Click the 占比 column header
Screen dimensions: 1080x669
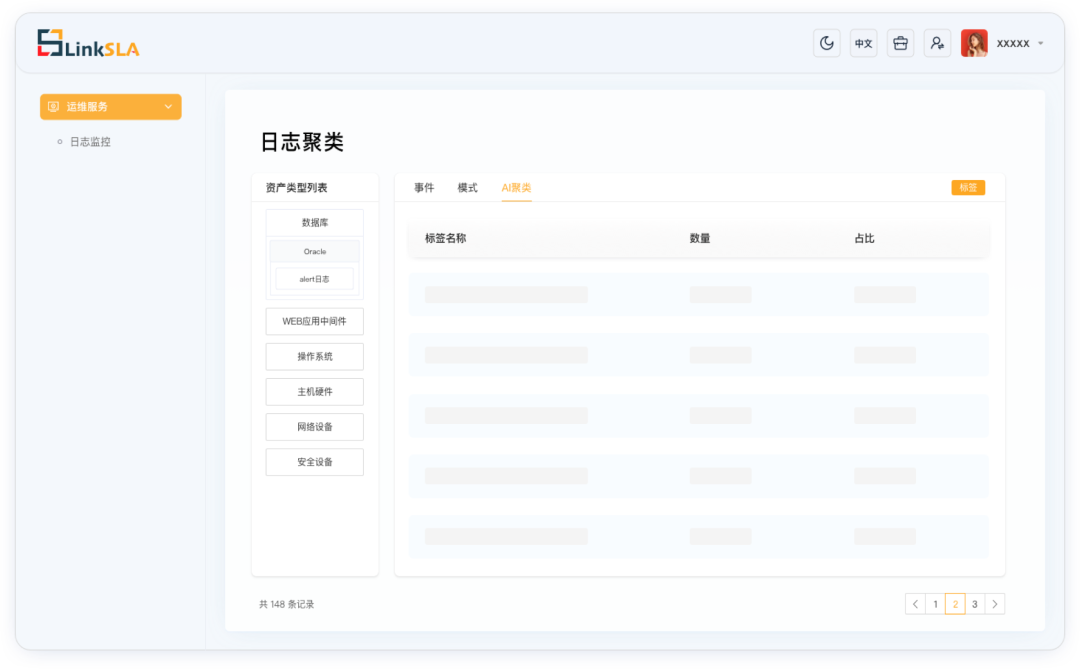[x=864, y=238]
